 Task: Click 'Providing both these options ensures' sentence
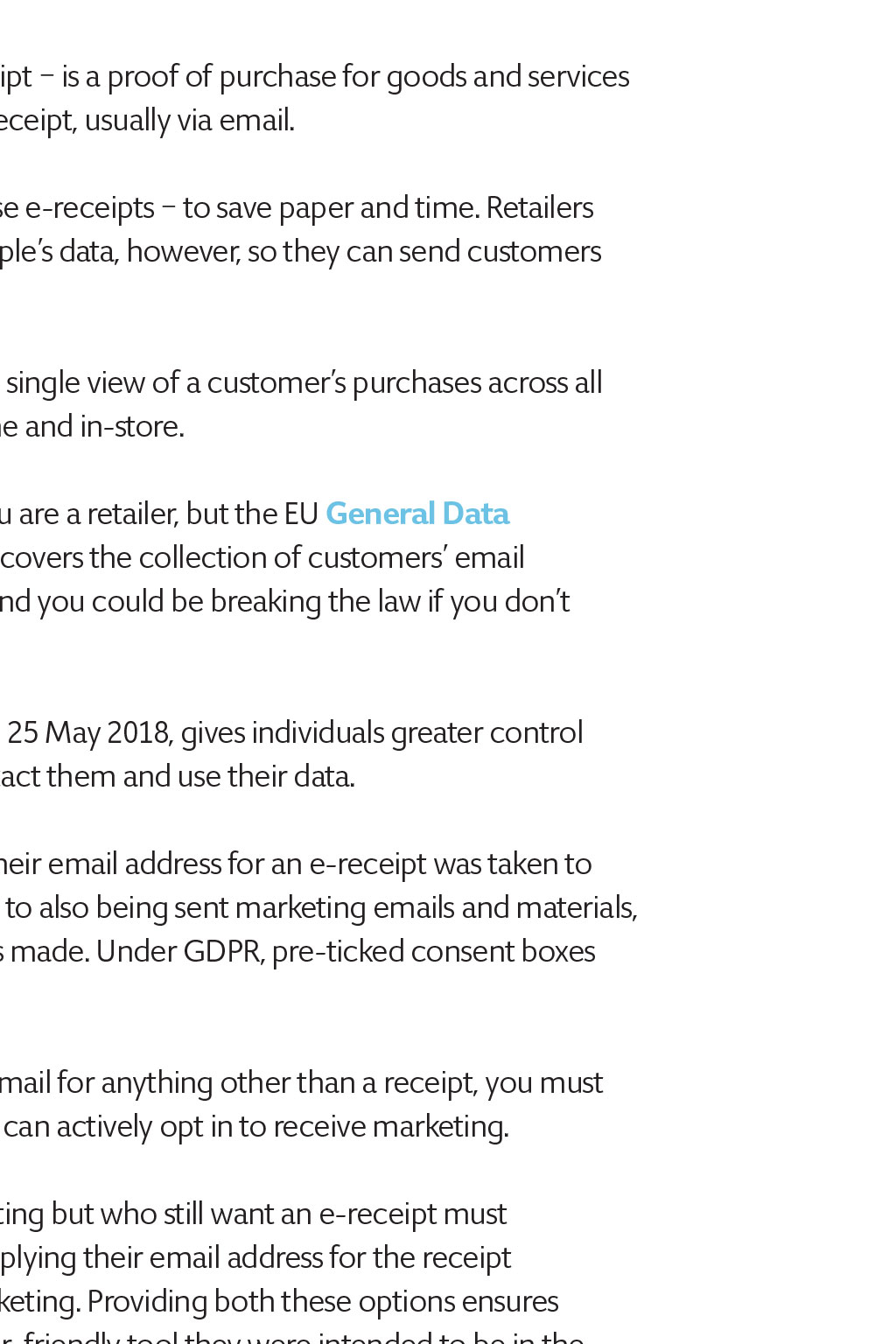coord(323,1302)
